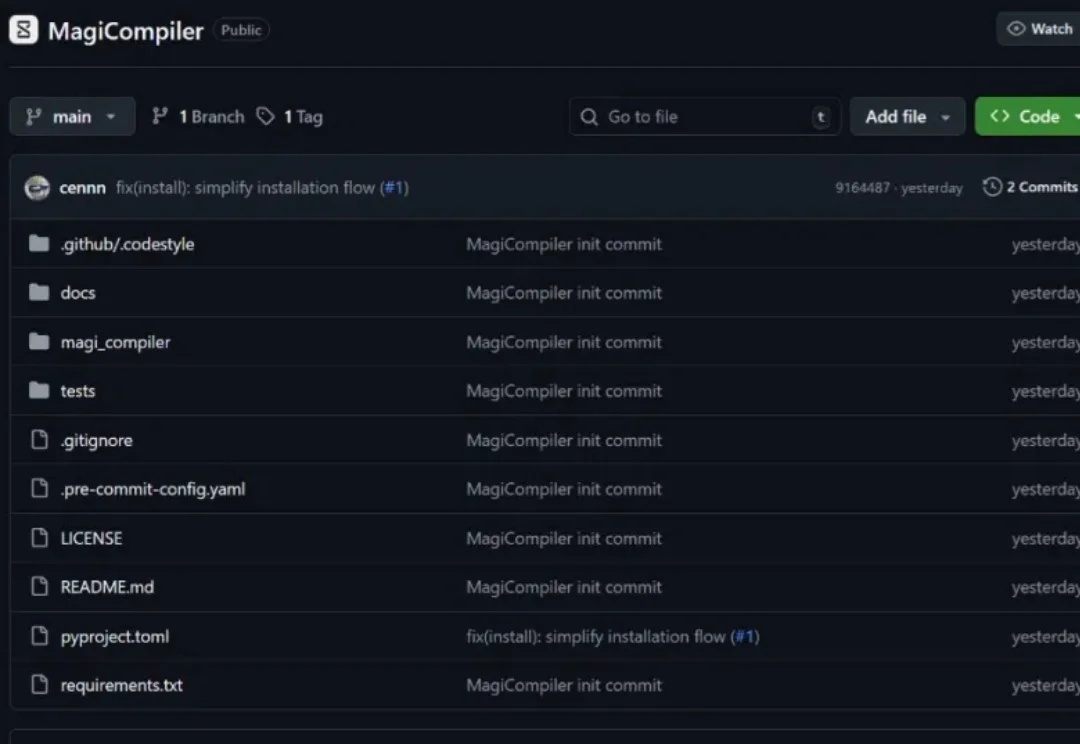Open the magi_compiler folder

[115, 342]
